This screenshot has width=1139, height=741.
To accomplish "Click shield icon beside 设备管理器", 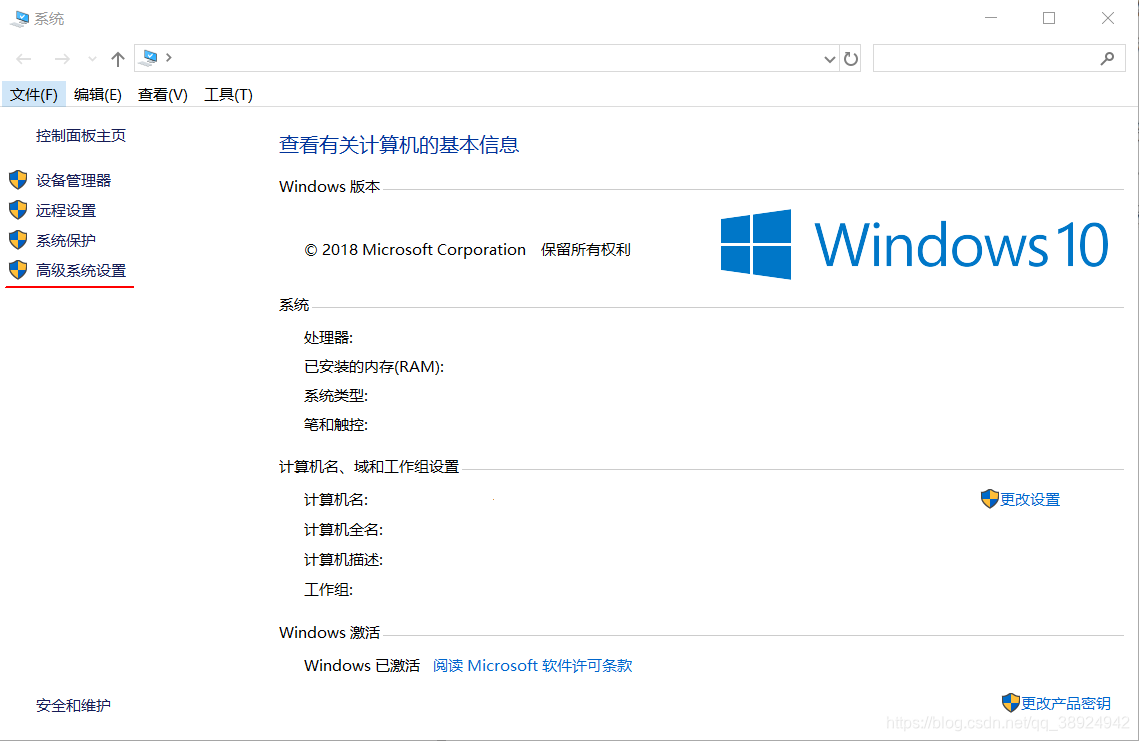I will (18, 180).
